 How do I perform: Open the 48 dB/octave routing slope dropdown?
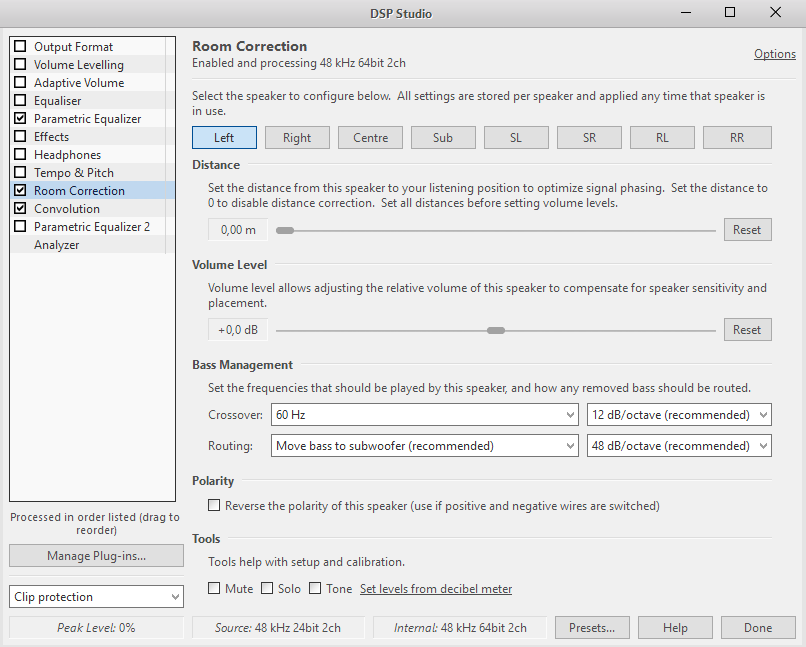coord(679,446)
